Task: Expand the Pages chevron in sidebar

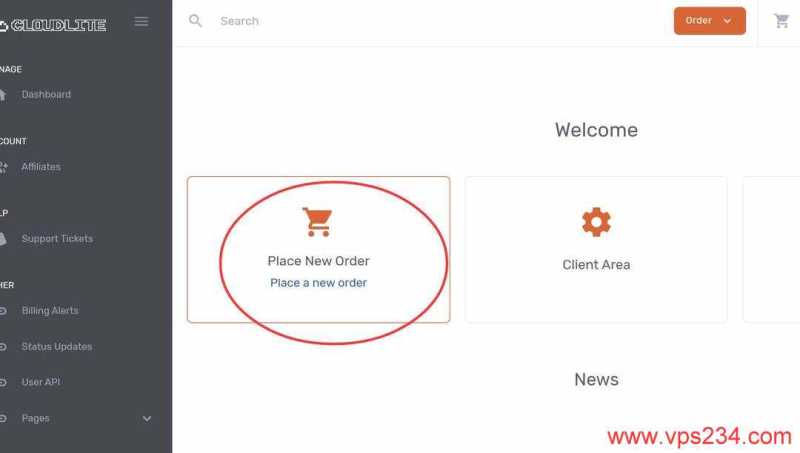Action: (147, 419)
